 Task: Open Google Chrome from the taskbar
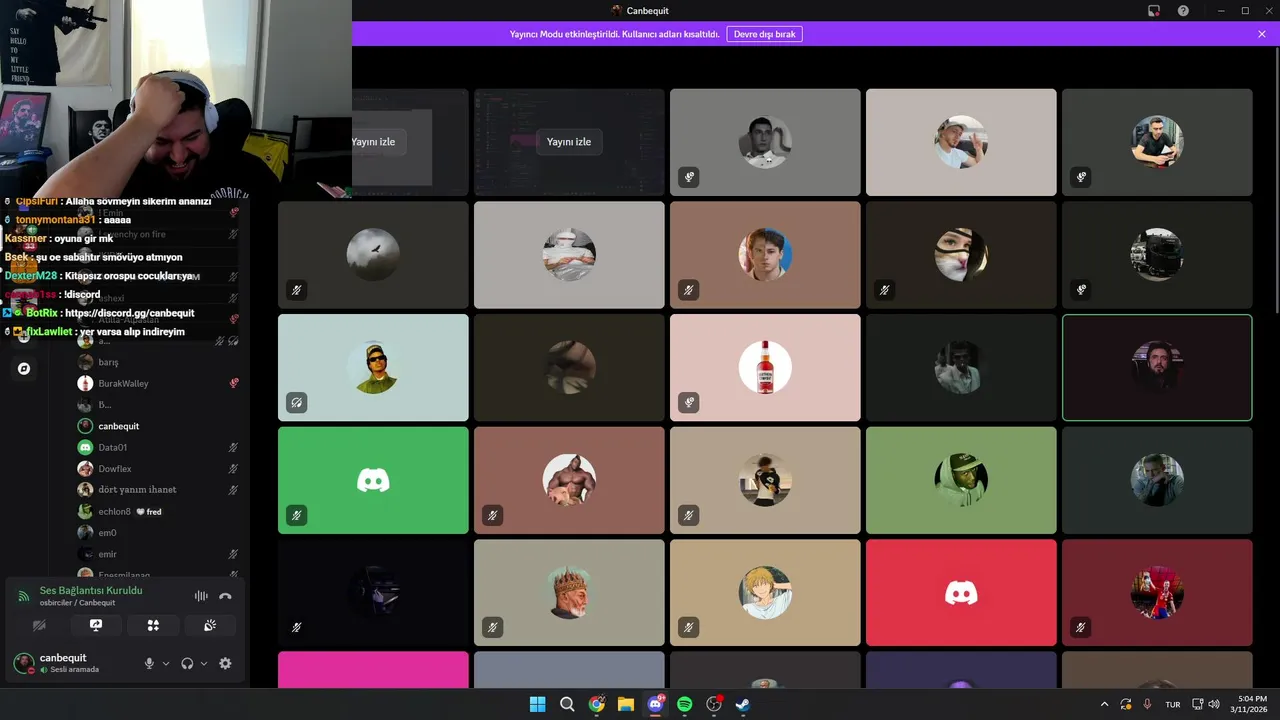(x=597, y=704)
